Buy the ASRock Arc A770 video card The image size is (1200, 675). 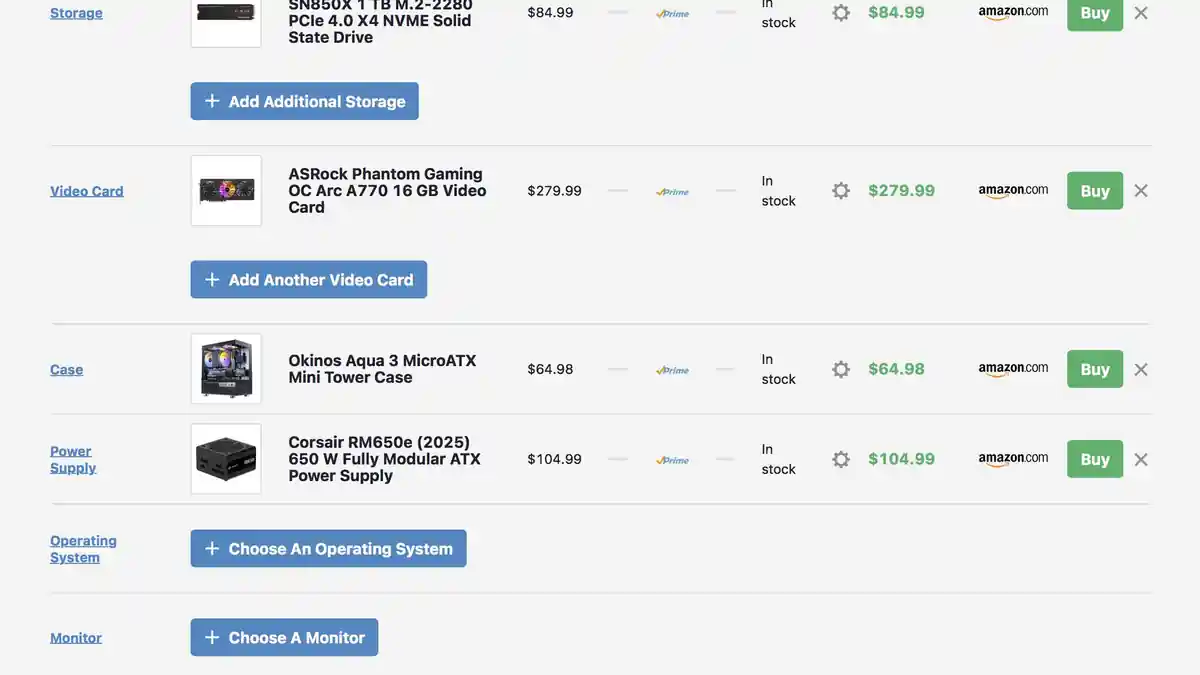point(1094,191)
